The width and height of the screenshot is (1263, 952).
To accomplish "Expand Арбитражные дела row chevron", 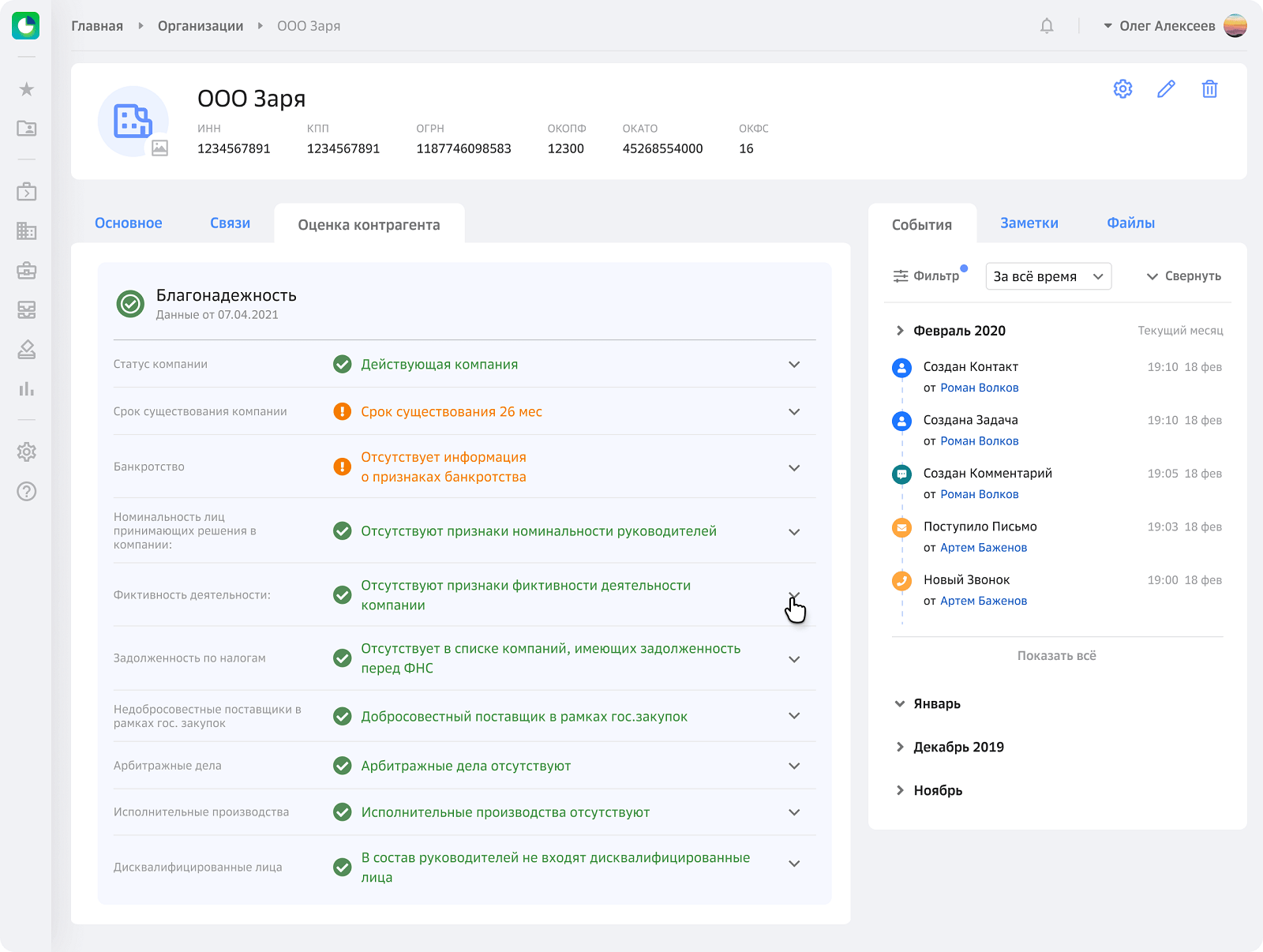I will (x=794, y=766).
